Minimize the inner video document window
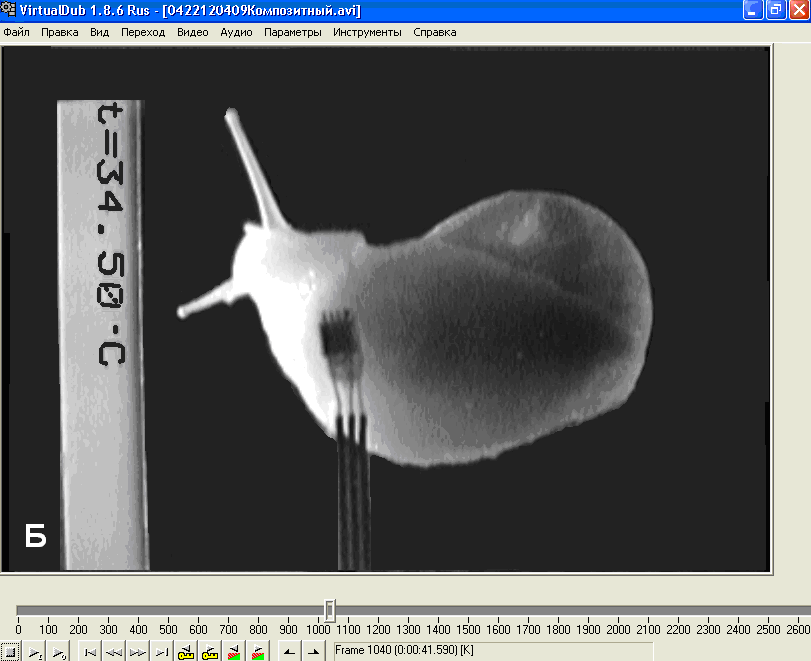 pos(753,10)
